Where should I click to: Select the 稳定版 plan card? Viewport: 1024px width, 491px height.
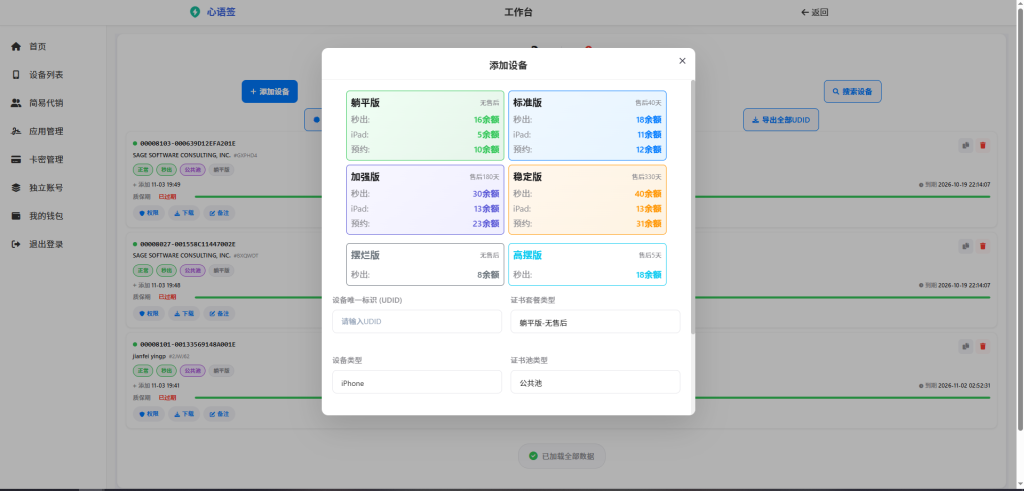[x=587, y=200]
